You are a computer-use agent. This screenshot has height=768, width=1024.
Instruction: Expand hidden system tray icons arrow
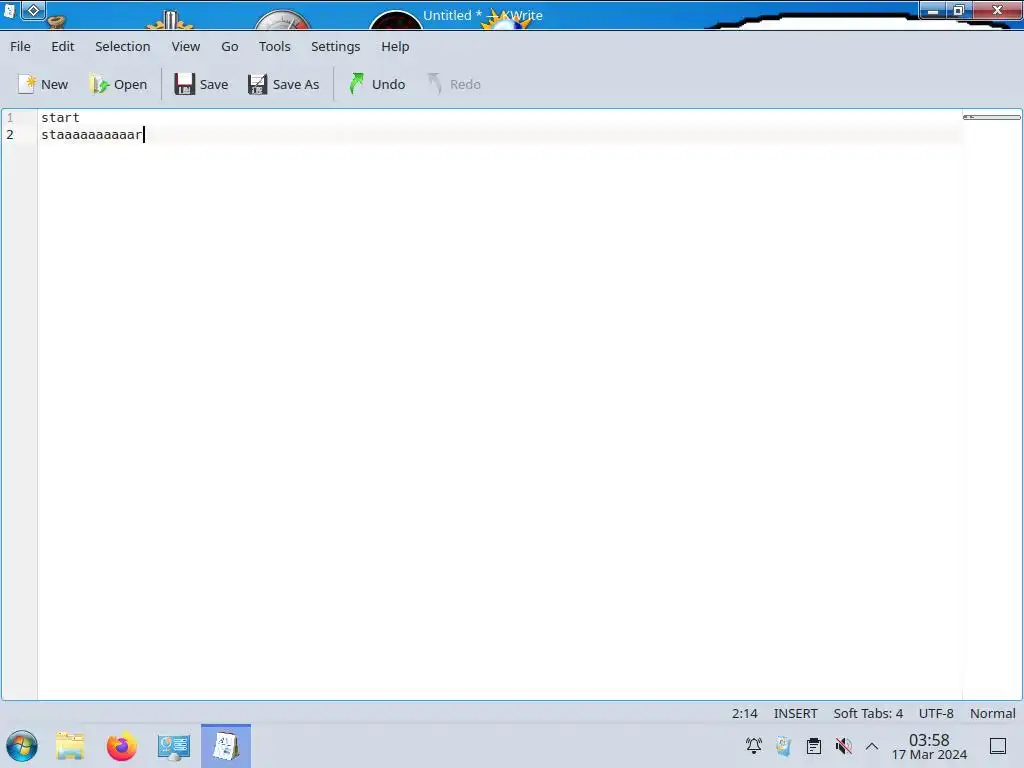[x=872, y=746]
